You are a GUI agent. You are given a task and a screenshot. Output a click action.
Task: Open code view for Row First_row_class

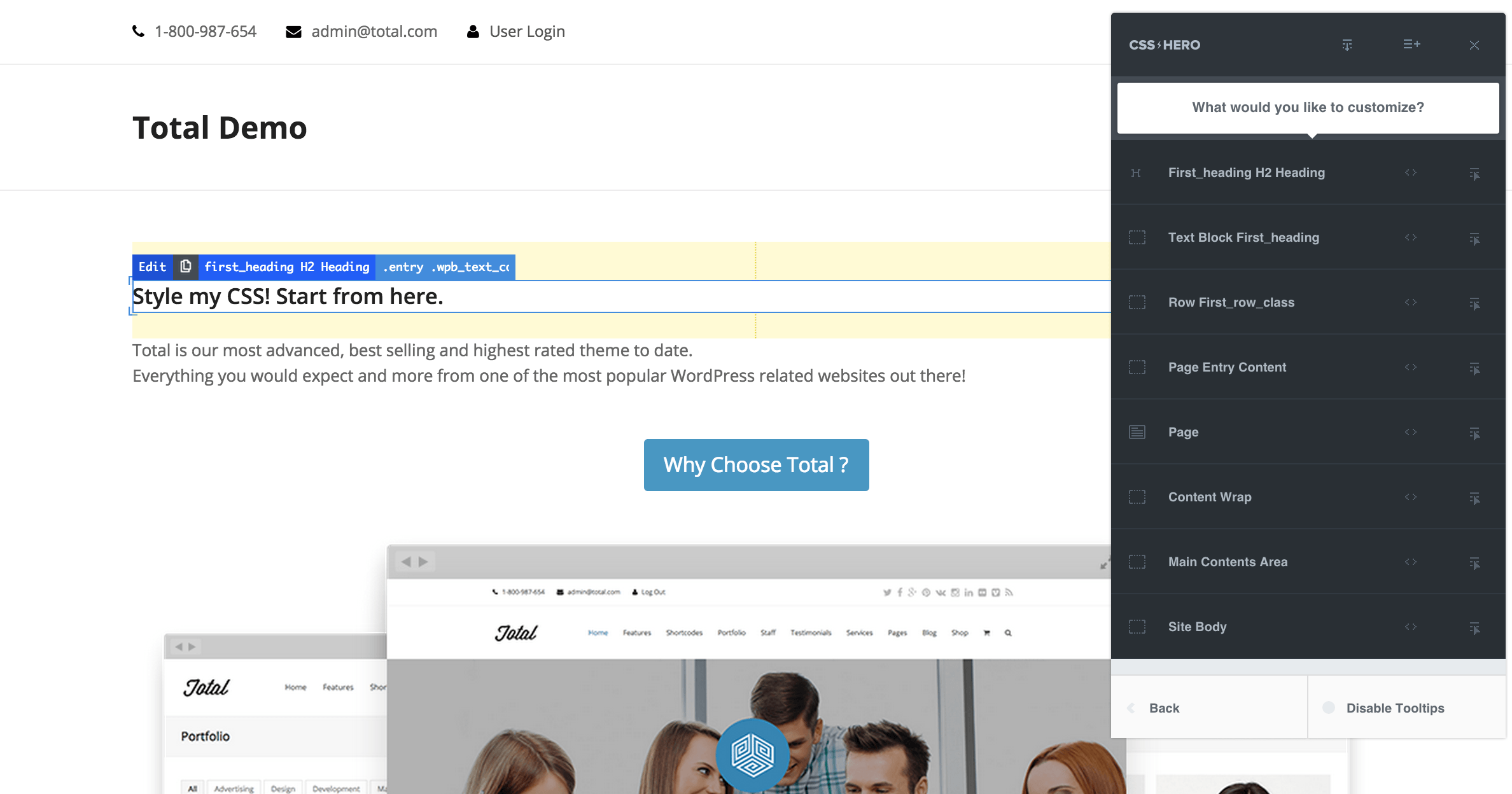point(1411,302)
